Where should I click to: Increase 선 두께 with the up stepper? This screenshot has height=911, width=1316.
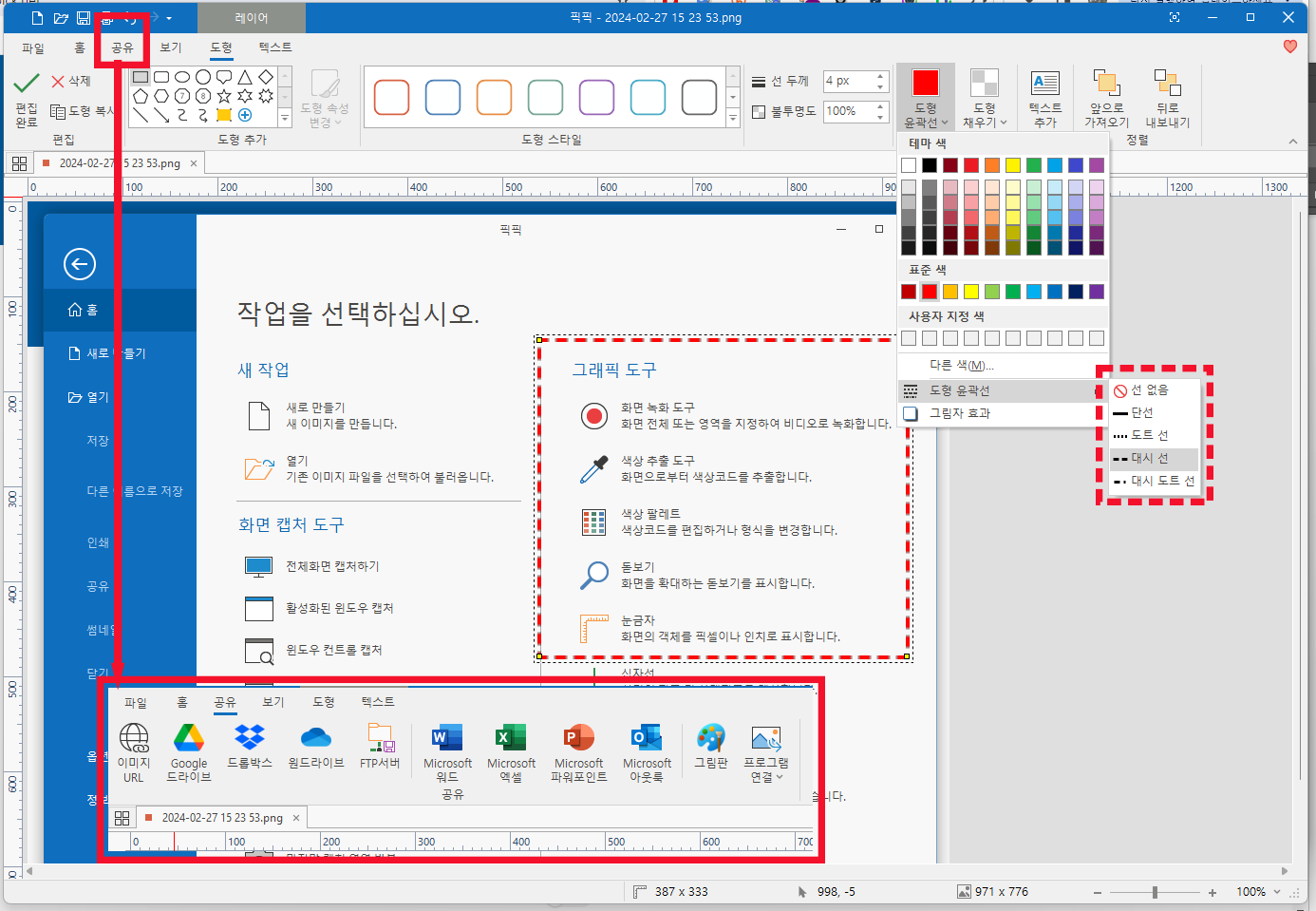click(x=880, y=76)
